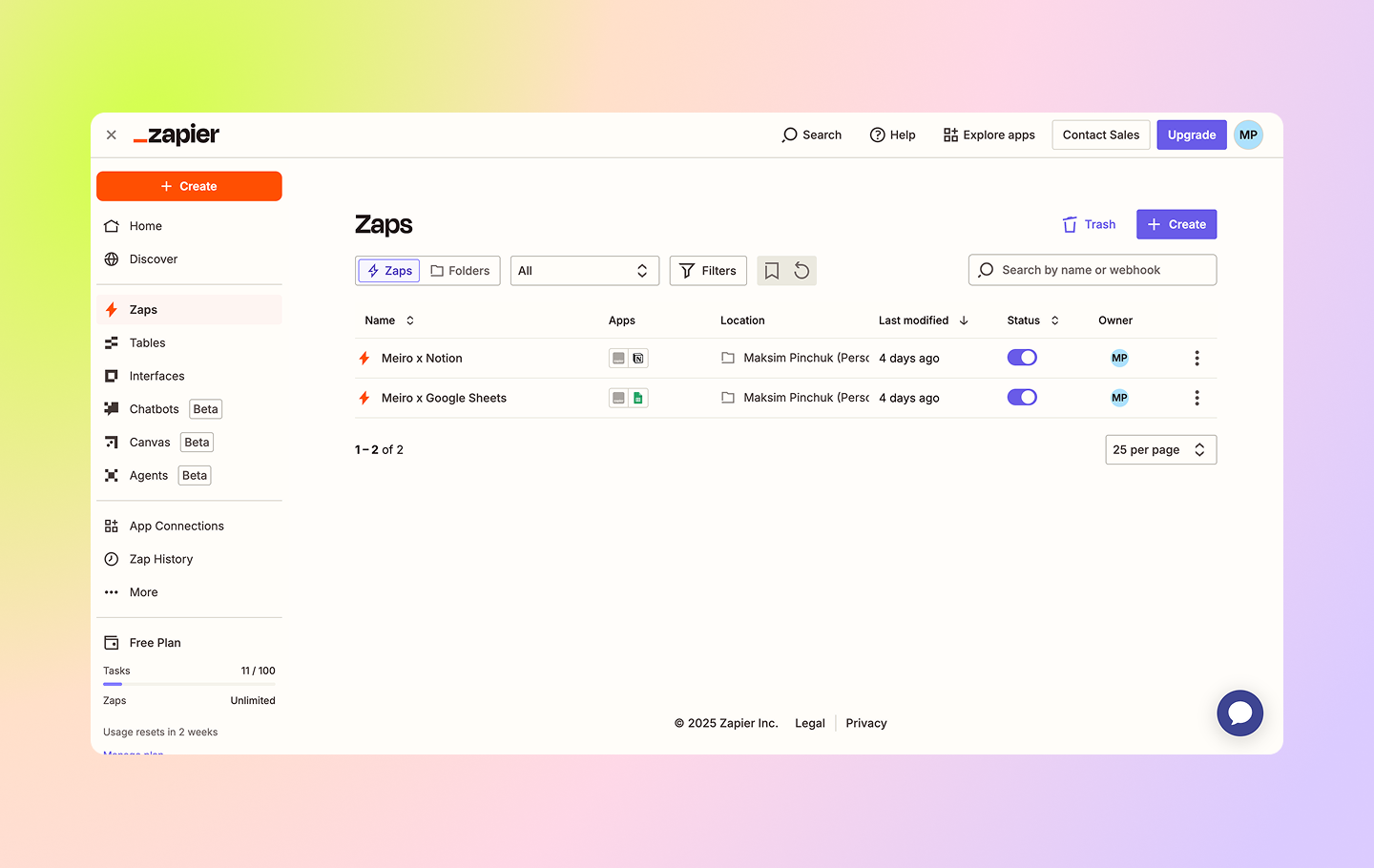This screenshot has height=868, width=1374.
Task: Open Agents in the sidebar
Action: click(189, 476)
